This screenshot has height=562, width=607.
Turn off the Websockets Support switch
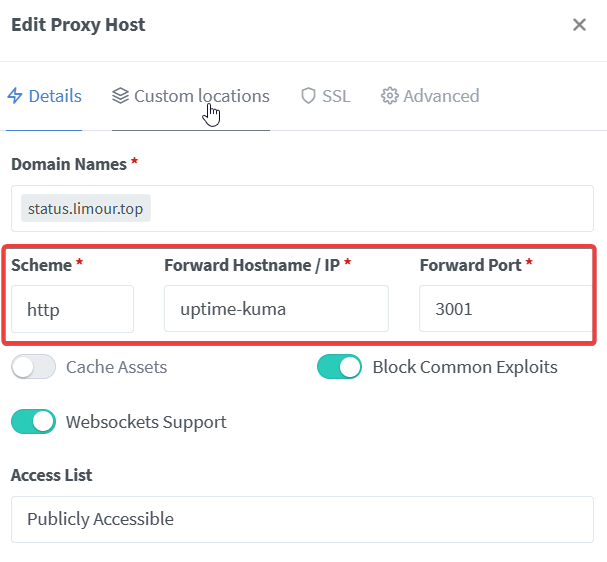(33, 422)
